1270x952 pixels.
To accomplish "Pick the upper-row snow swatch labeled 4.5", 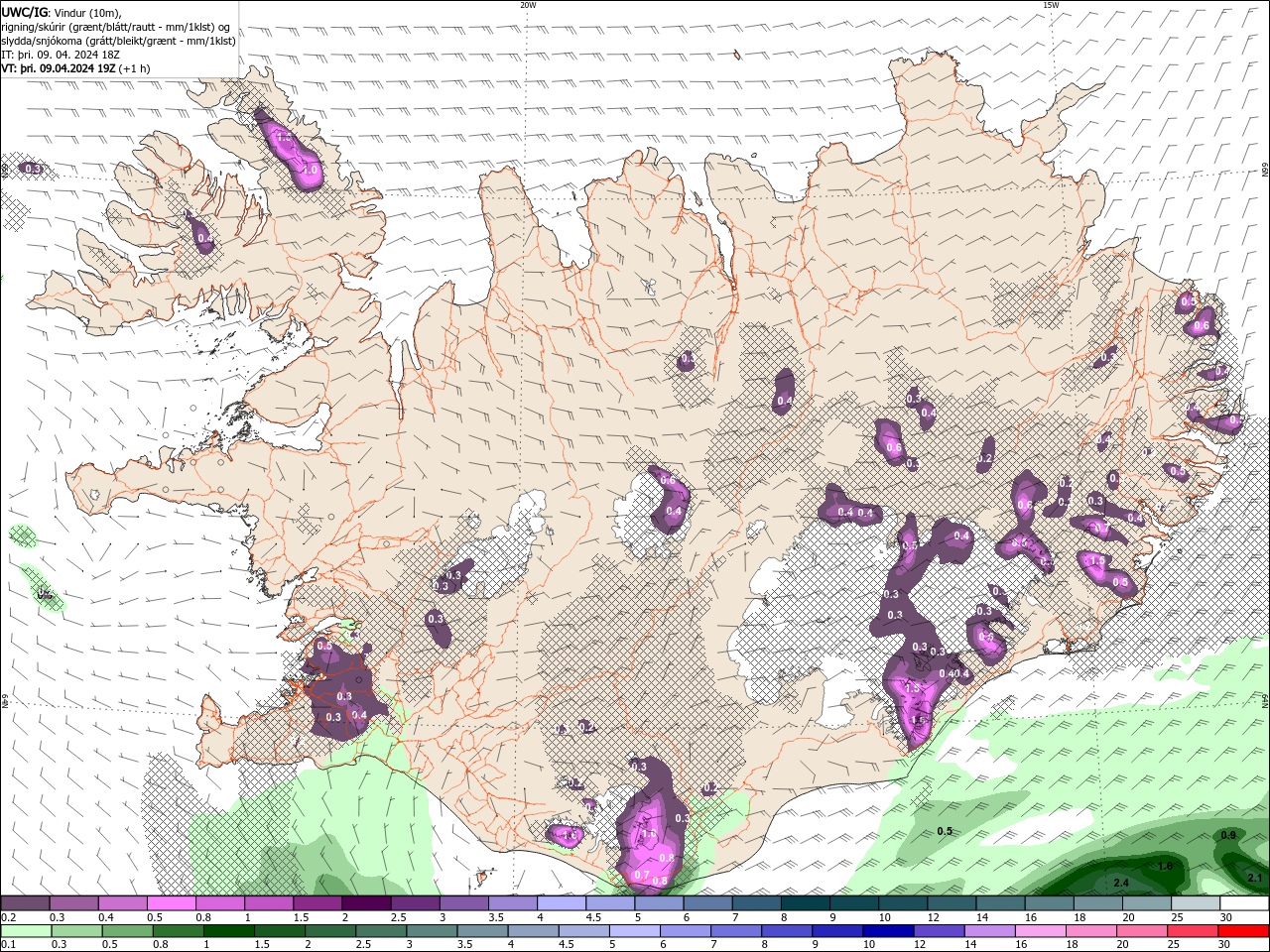I will (609, 903).
